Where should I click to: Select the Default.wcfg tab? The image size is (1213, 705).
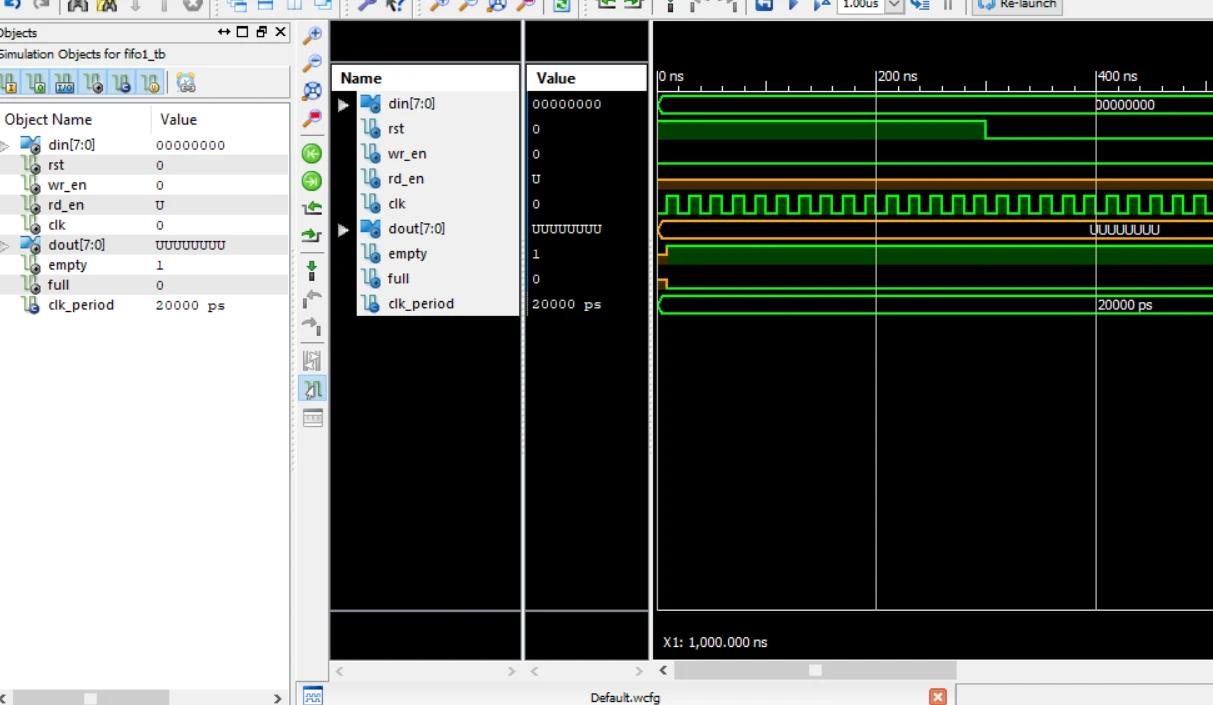pos(624,697)
